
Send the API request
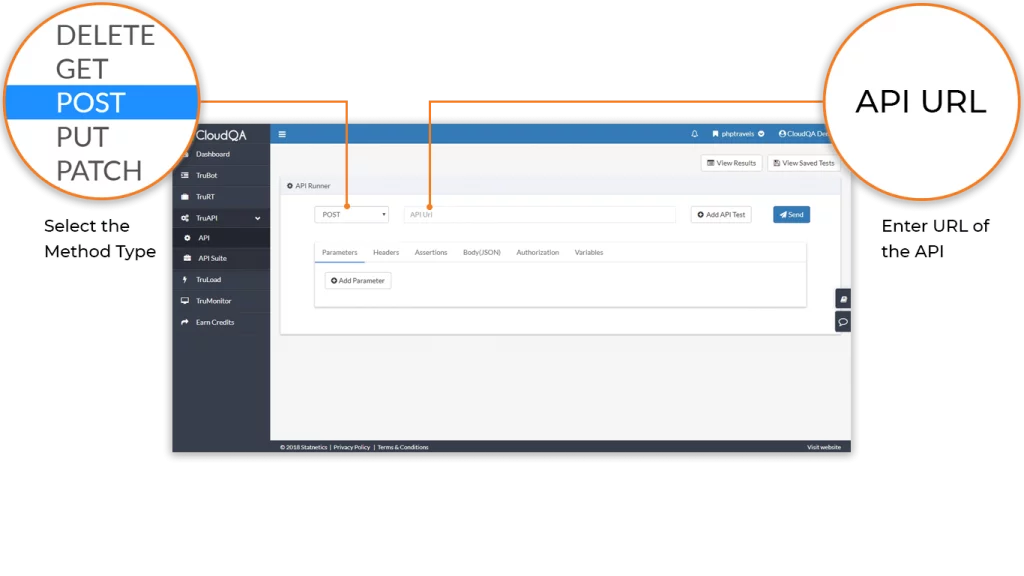point(792,215)
